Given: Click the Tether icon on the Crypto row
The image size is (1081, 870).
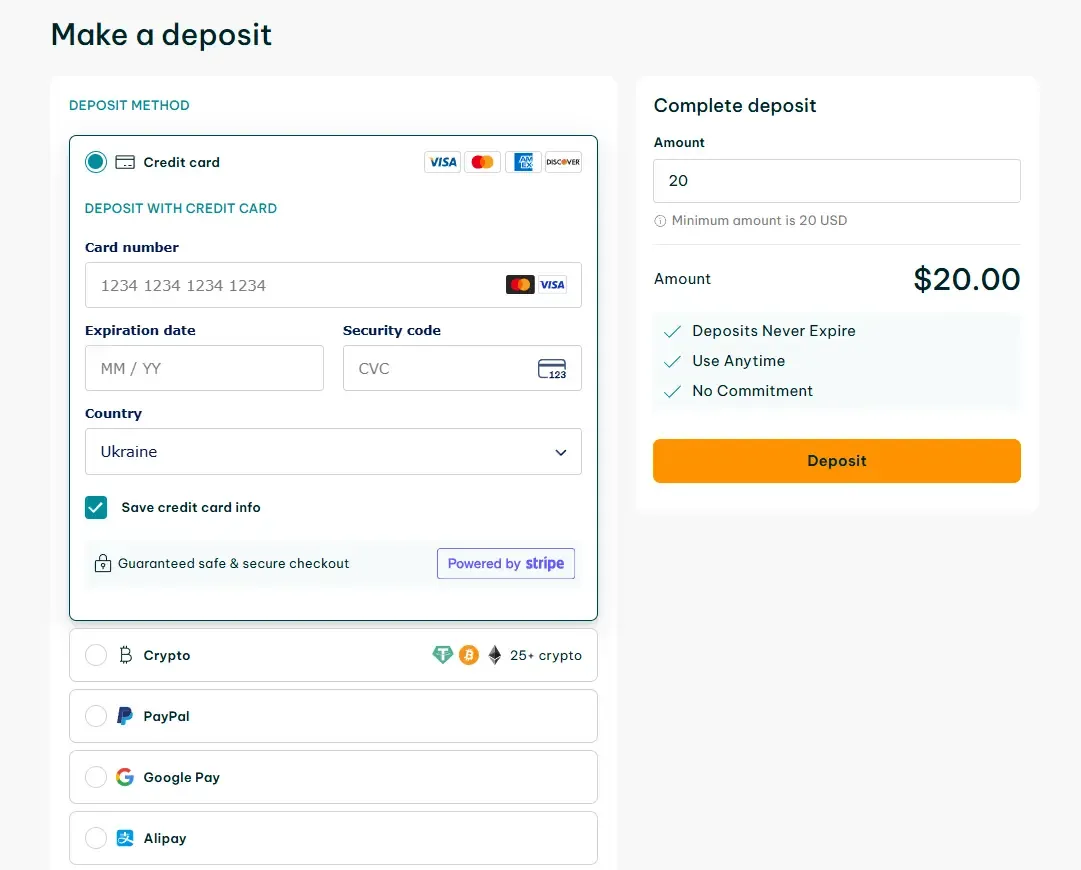Looking at the screenshot, I should 442,655.
